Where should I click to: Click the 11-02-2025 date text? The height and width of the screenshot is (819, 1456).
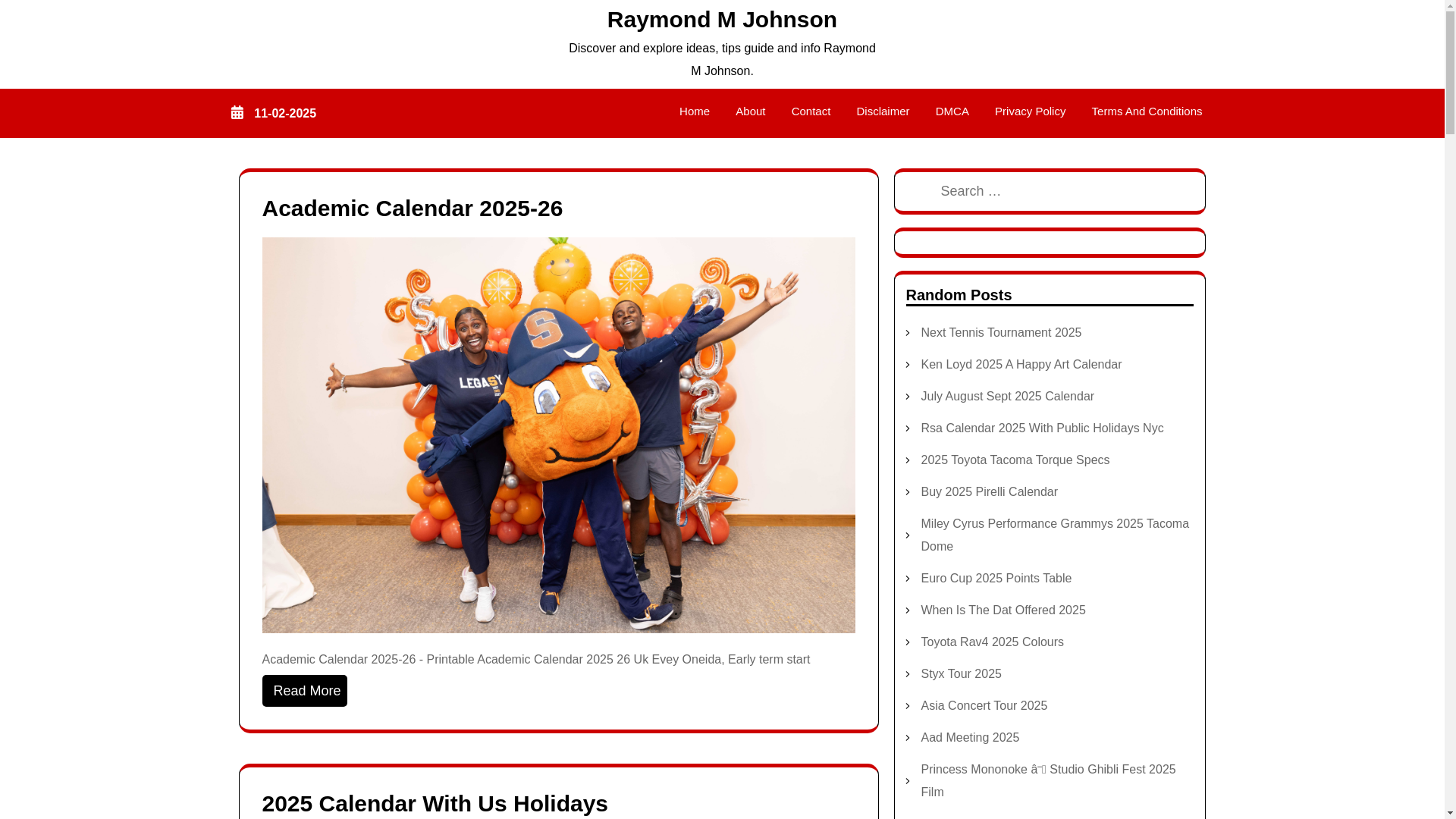pyautogui.click(x=285, y=114)
